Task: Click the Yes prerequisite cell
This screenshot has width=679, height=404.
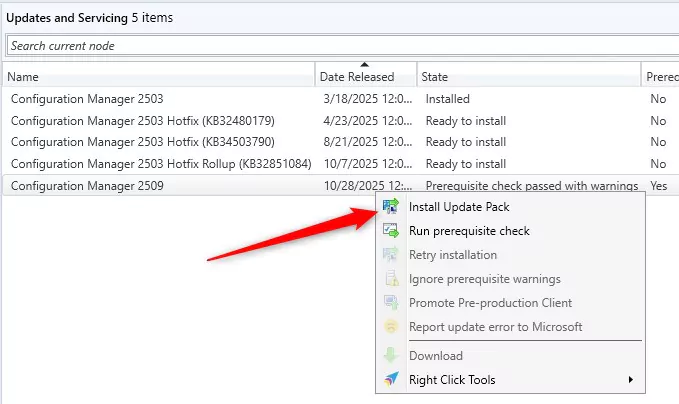Action: pyautogui.click(x=659, y=185)
